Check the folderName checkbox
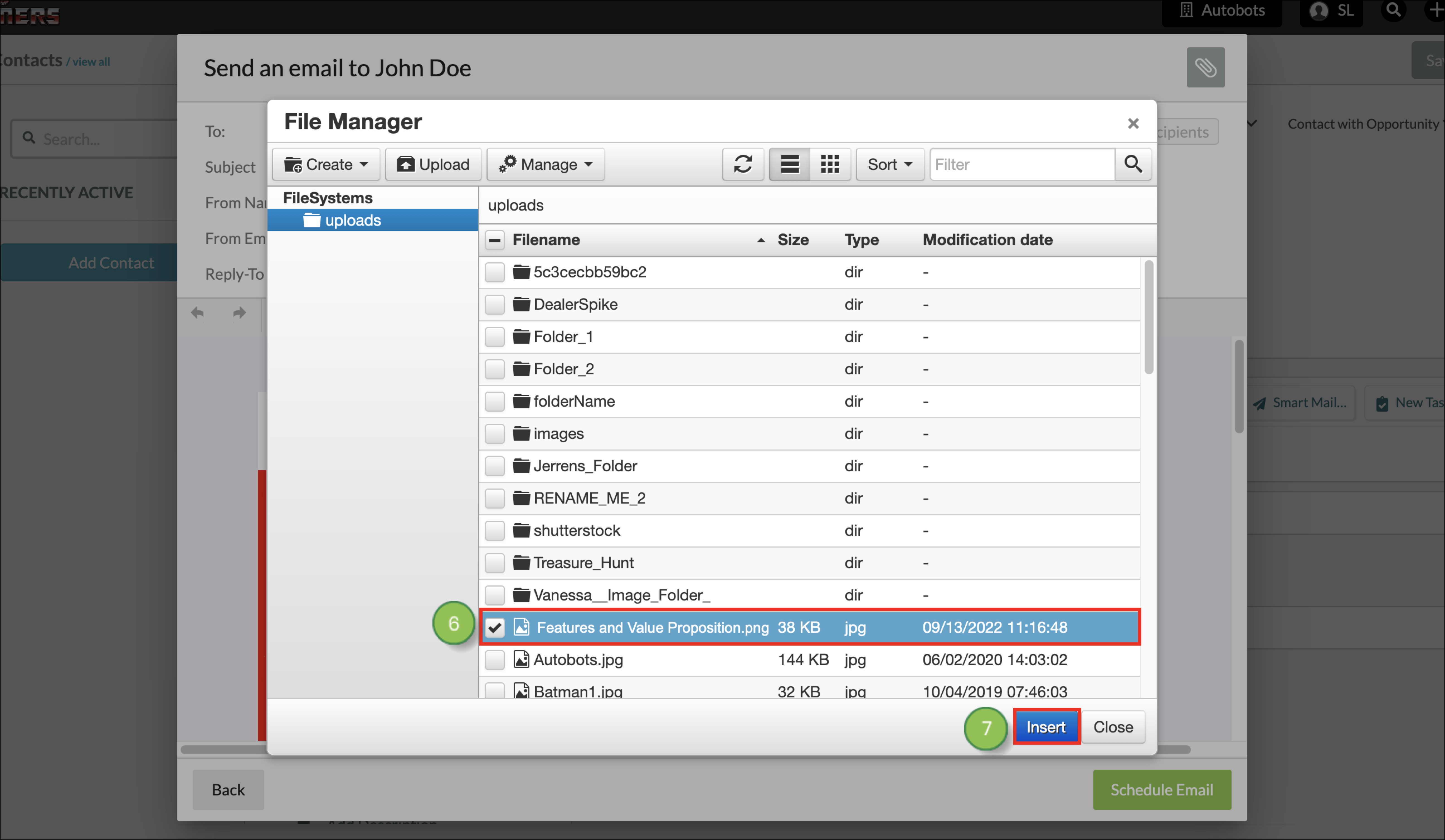Viewport: 1445px width, 840px height. pyautogui.click(x=495, y=401)
